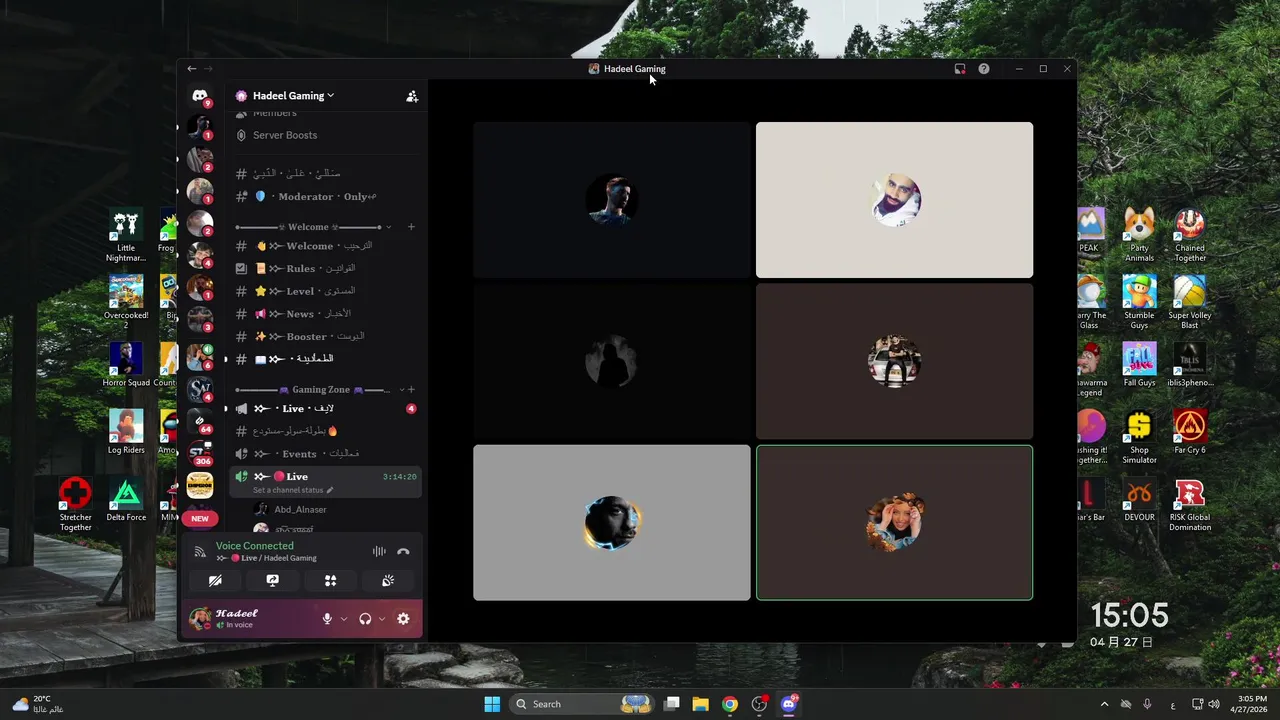Open Stretcher Together desktop shortcut
This screenshot has width=1280, height=720.
click(x=75, y=505)
